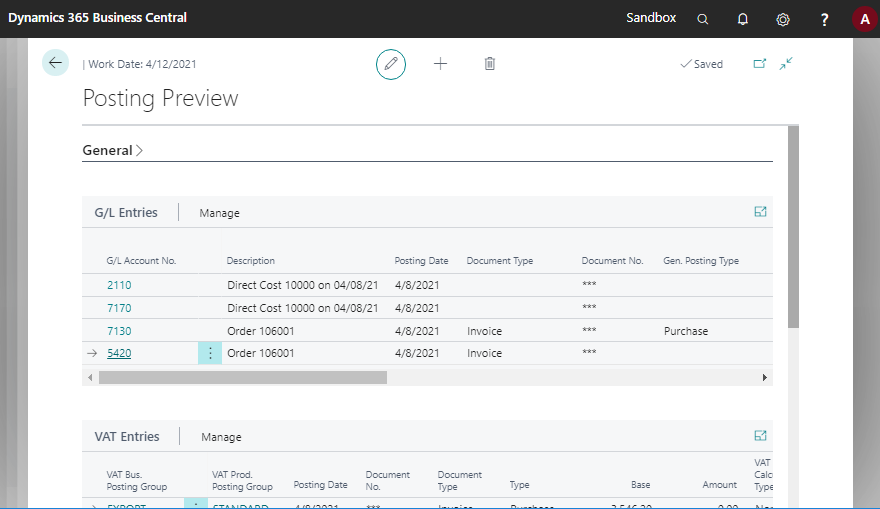Open the notifications bell
Viewport: 880px width, 509px height.
tap(743, 19)
